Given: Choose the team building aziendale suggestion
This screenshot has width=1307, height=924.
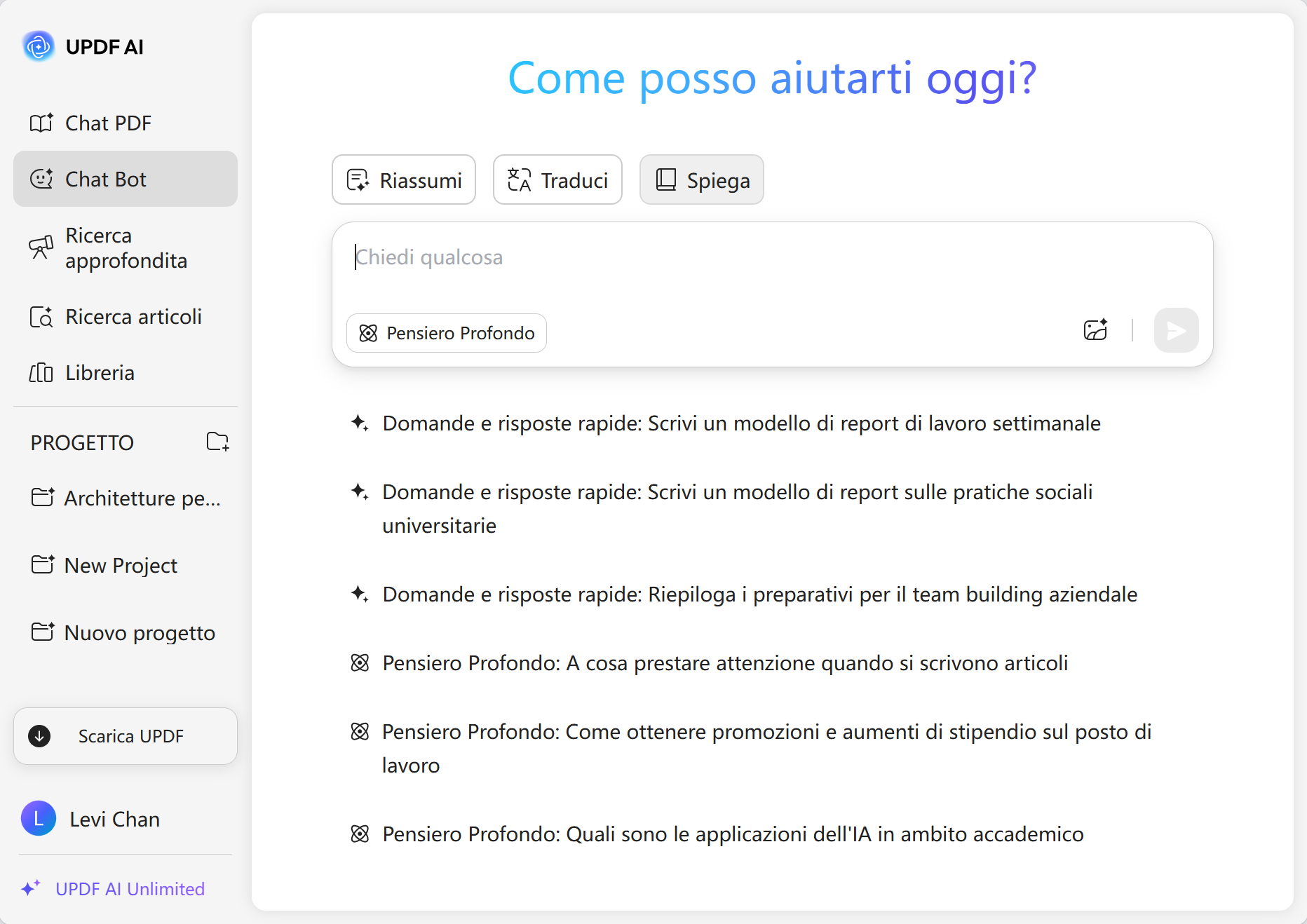Looking at the screenshot, I should pyautogui.click(x=744, y=595).
